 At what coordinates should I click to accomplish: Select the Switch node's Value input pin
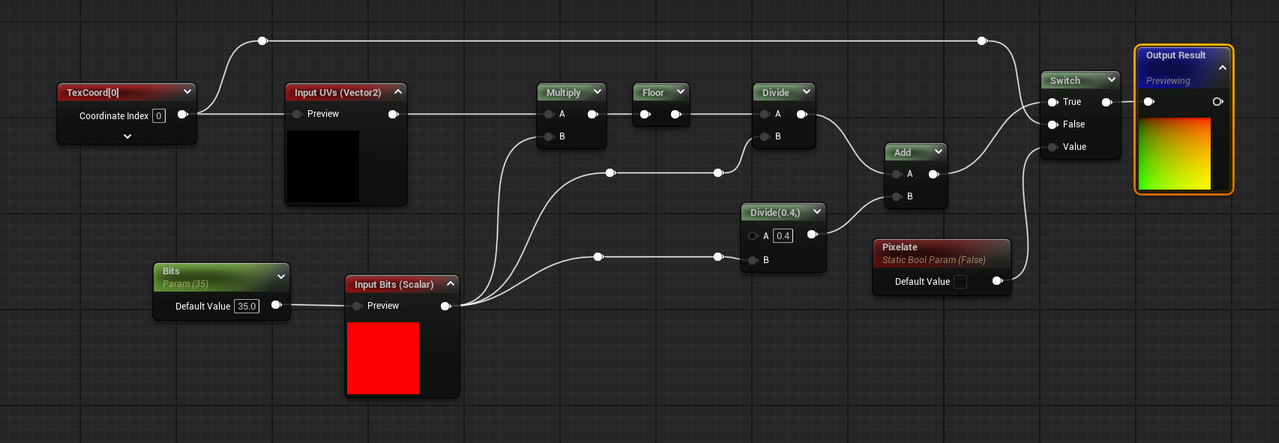pyautogui.click(x=1053, y=147)
